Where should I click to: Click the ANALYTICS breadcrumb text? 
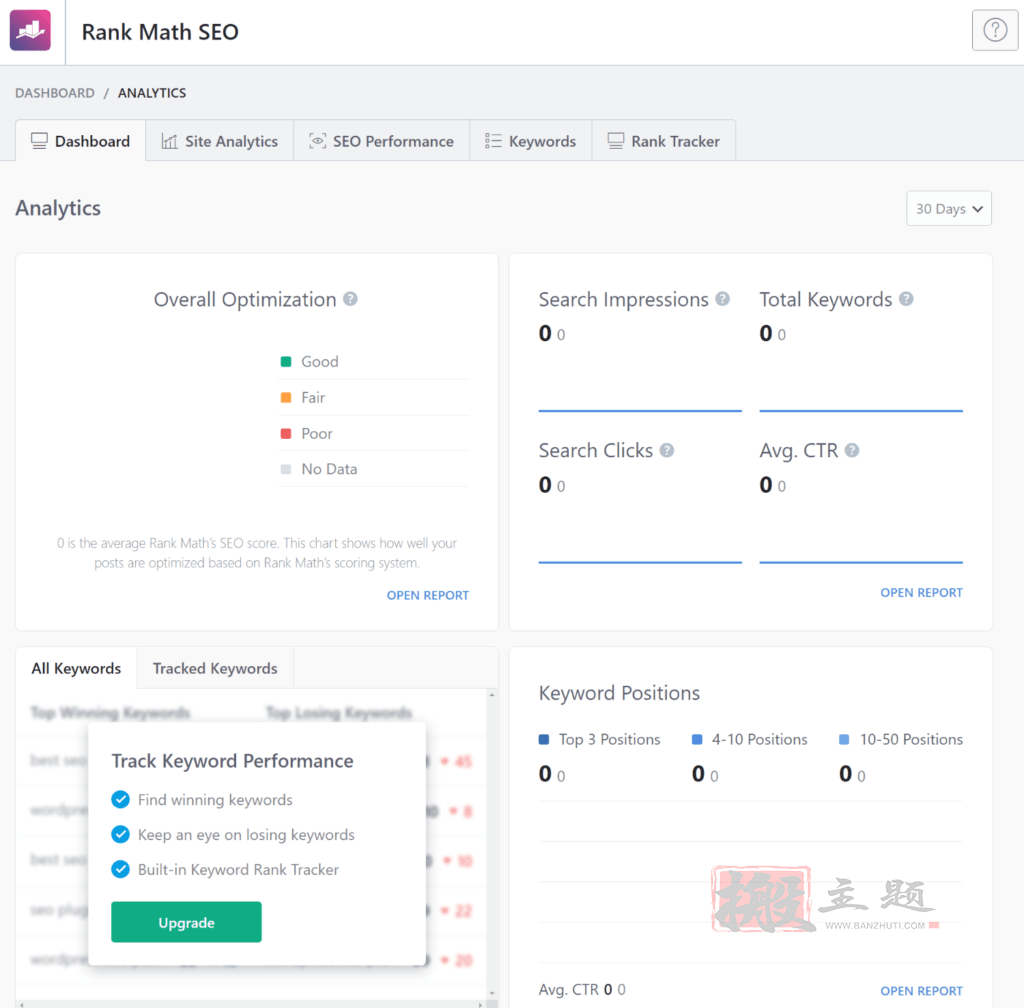pos(152,93)
